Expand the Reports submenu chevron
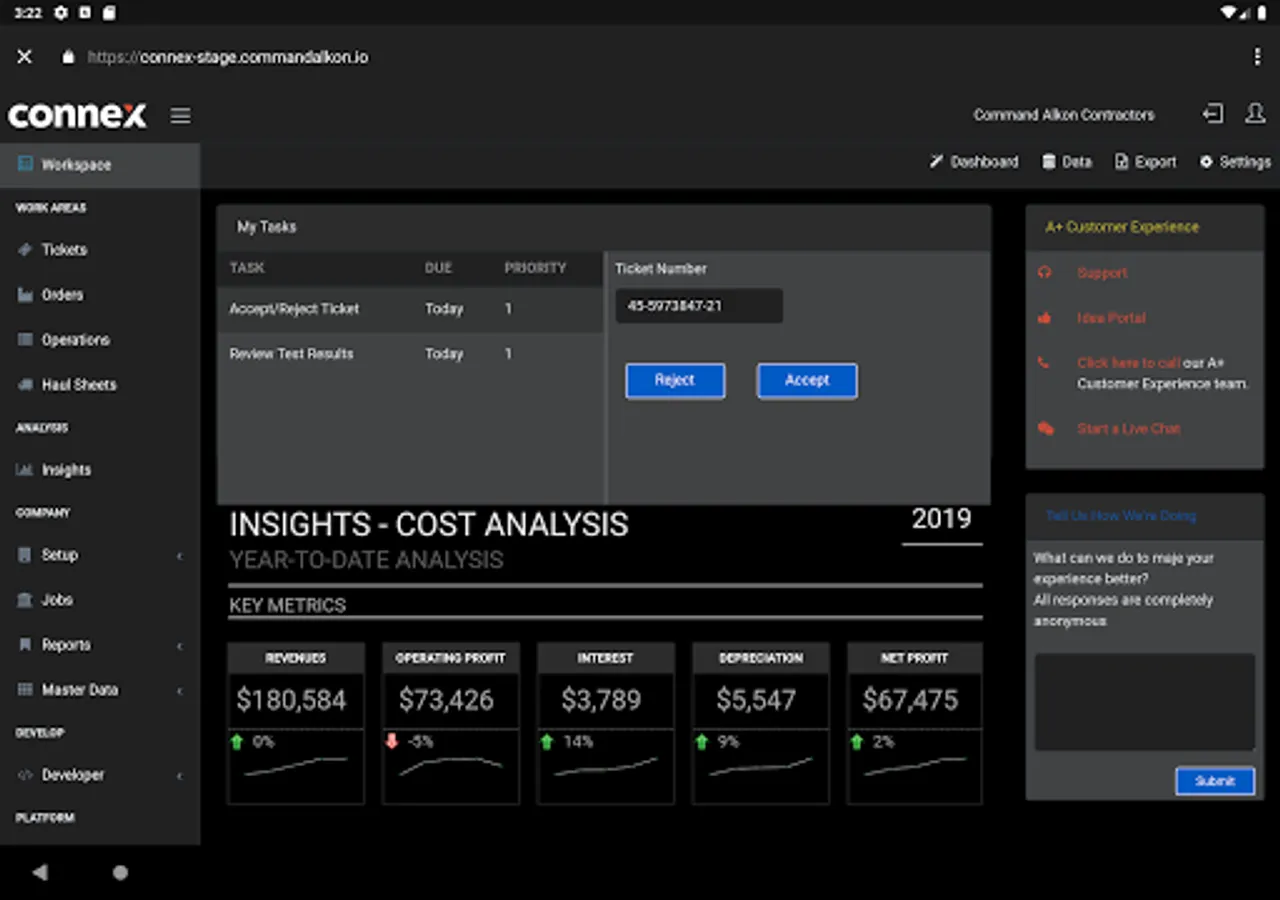The height and width of the screenshot is (900, 1280). point(180,646)
